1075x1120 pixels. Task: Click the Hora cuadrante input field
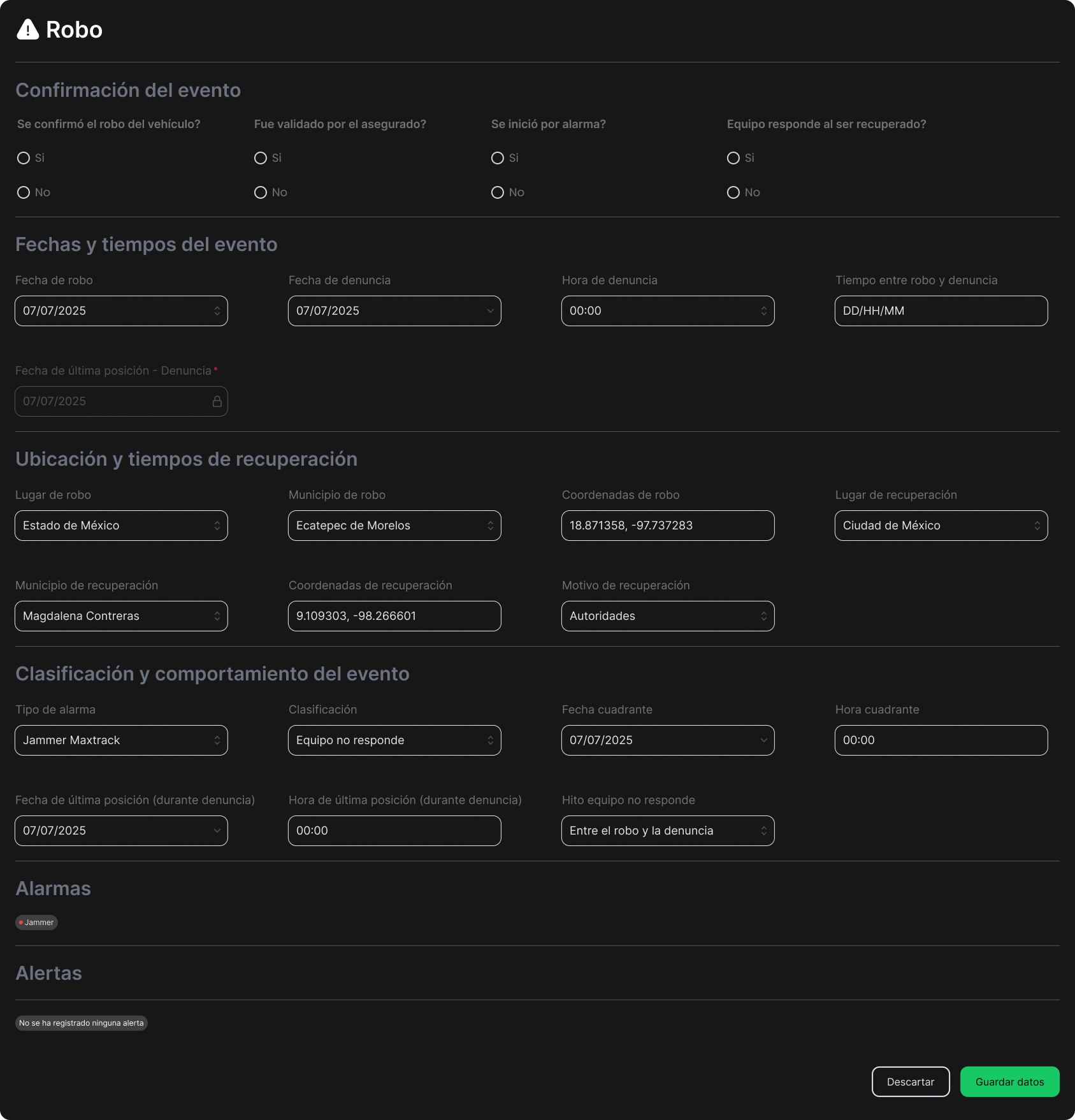pyautogui.click(x=941, y=740)
